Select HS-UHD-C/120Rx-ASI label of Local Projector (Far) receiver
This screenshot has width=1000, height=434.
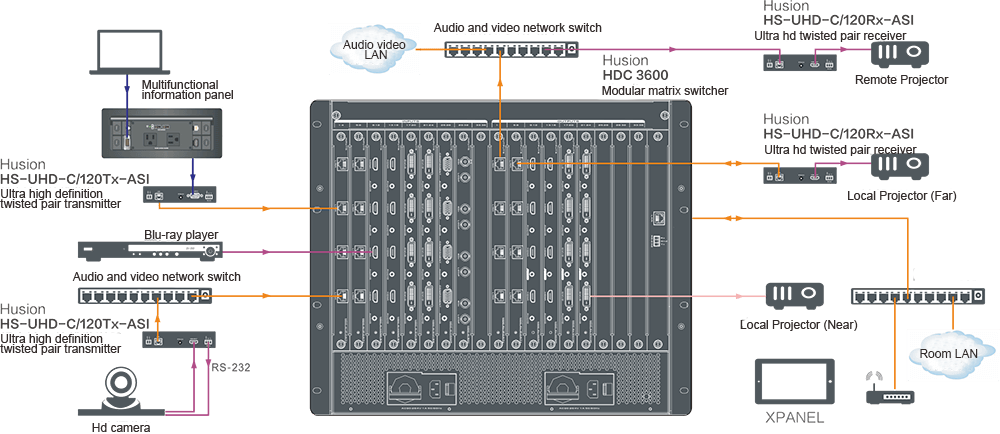(839, 134)
